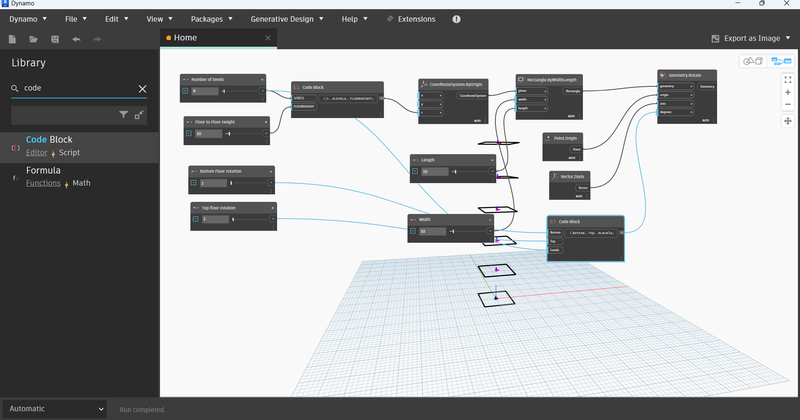This screenshot has width=800, height=420.
Task: Click the Vector.ZAxis node icon
Action: [x=555, y=177]
